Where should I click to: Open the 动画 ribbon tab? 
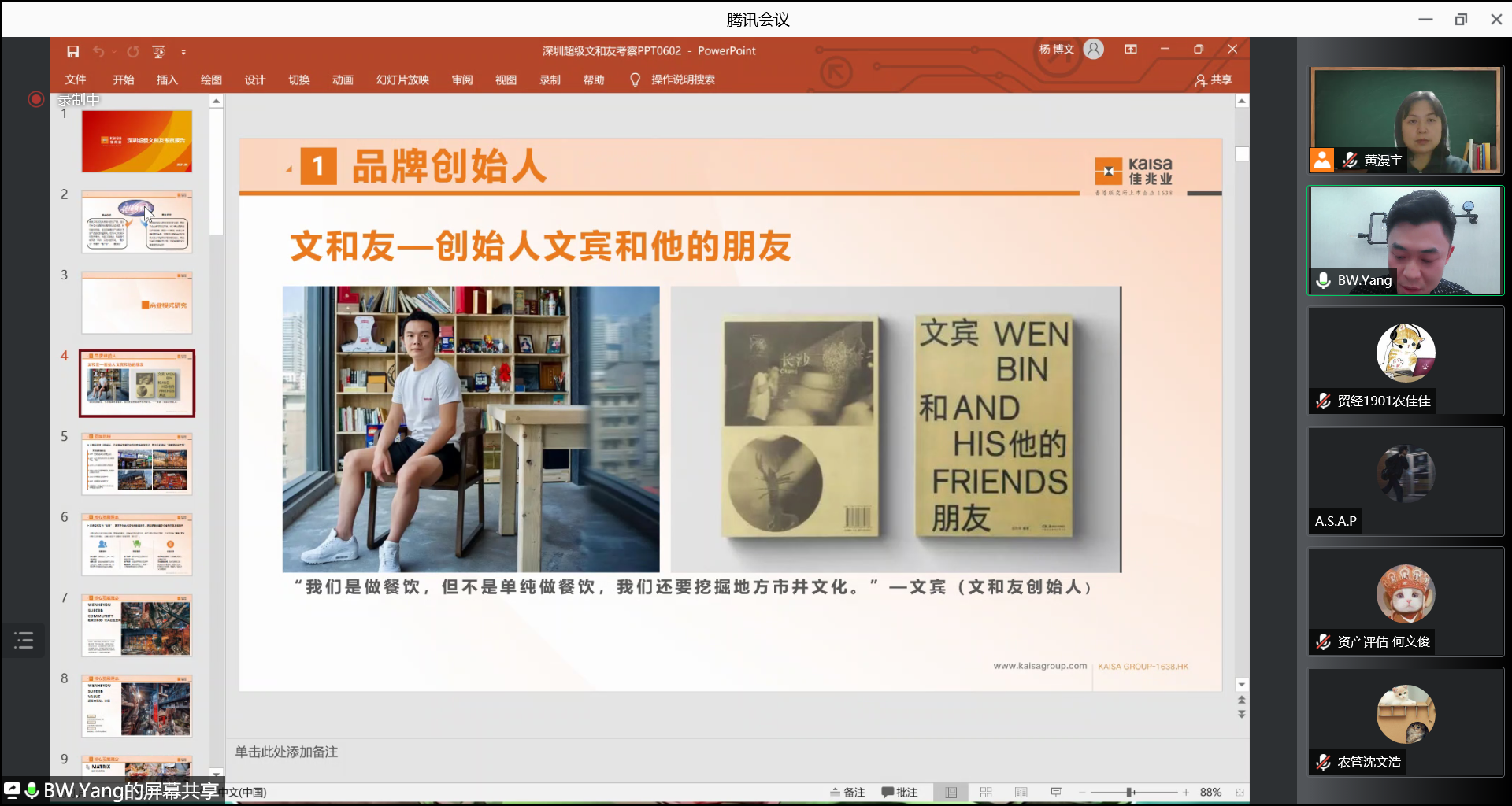343,79
